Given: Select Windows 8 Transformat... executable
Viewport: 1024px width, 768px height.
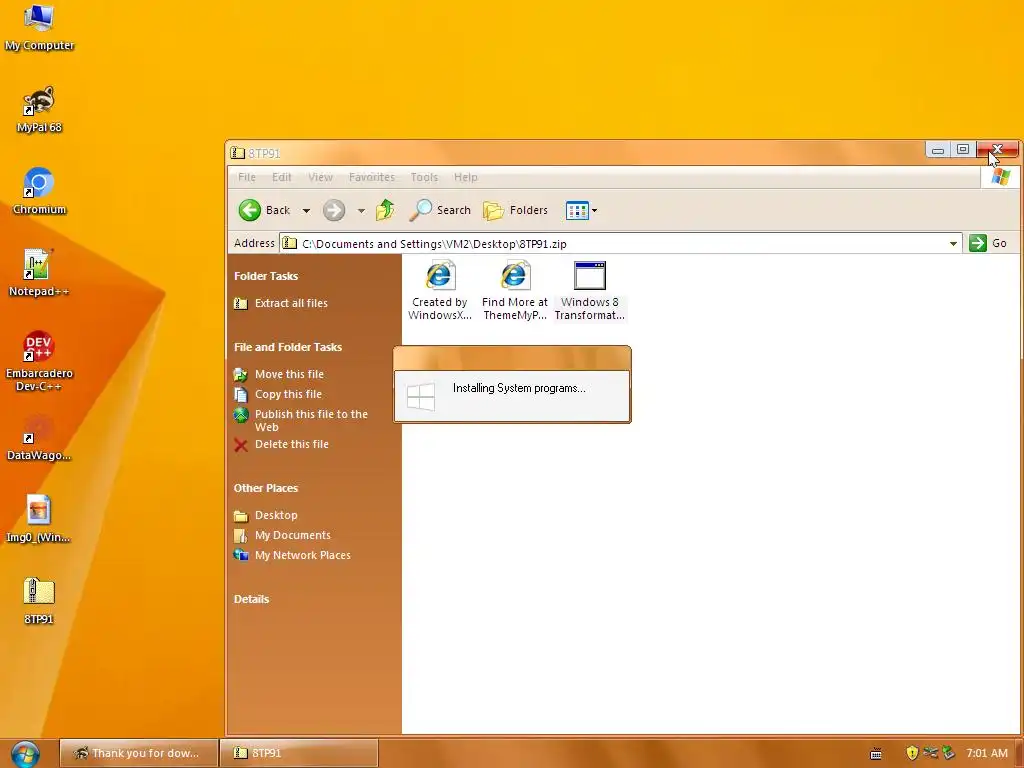Looking at the screenshot, I should [590, 291].
